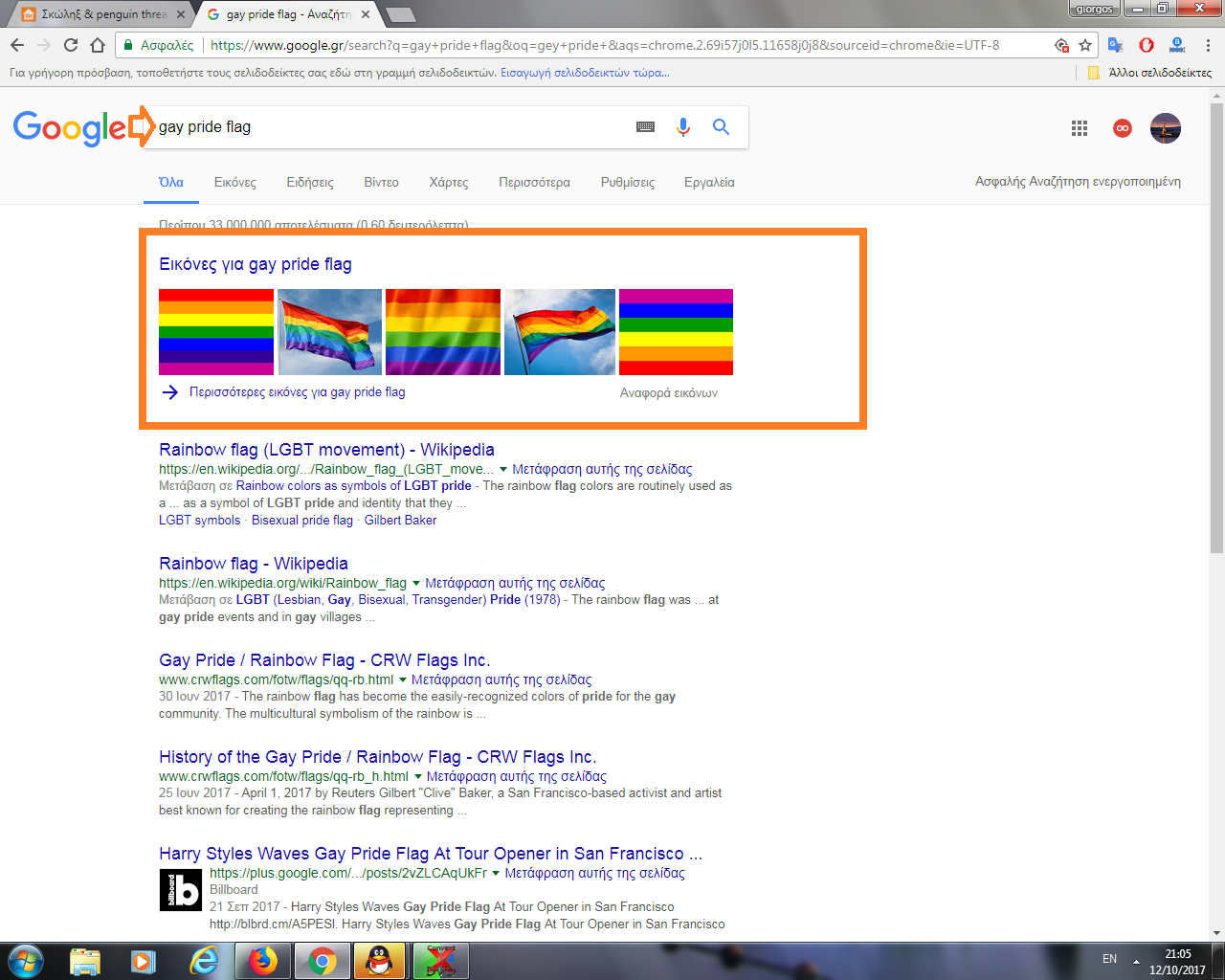Reload the page

tap(71, 45)
